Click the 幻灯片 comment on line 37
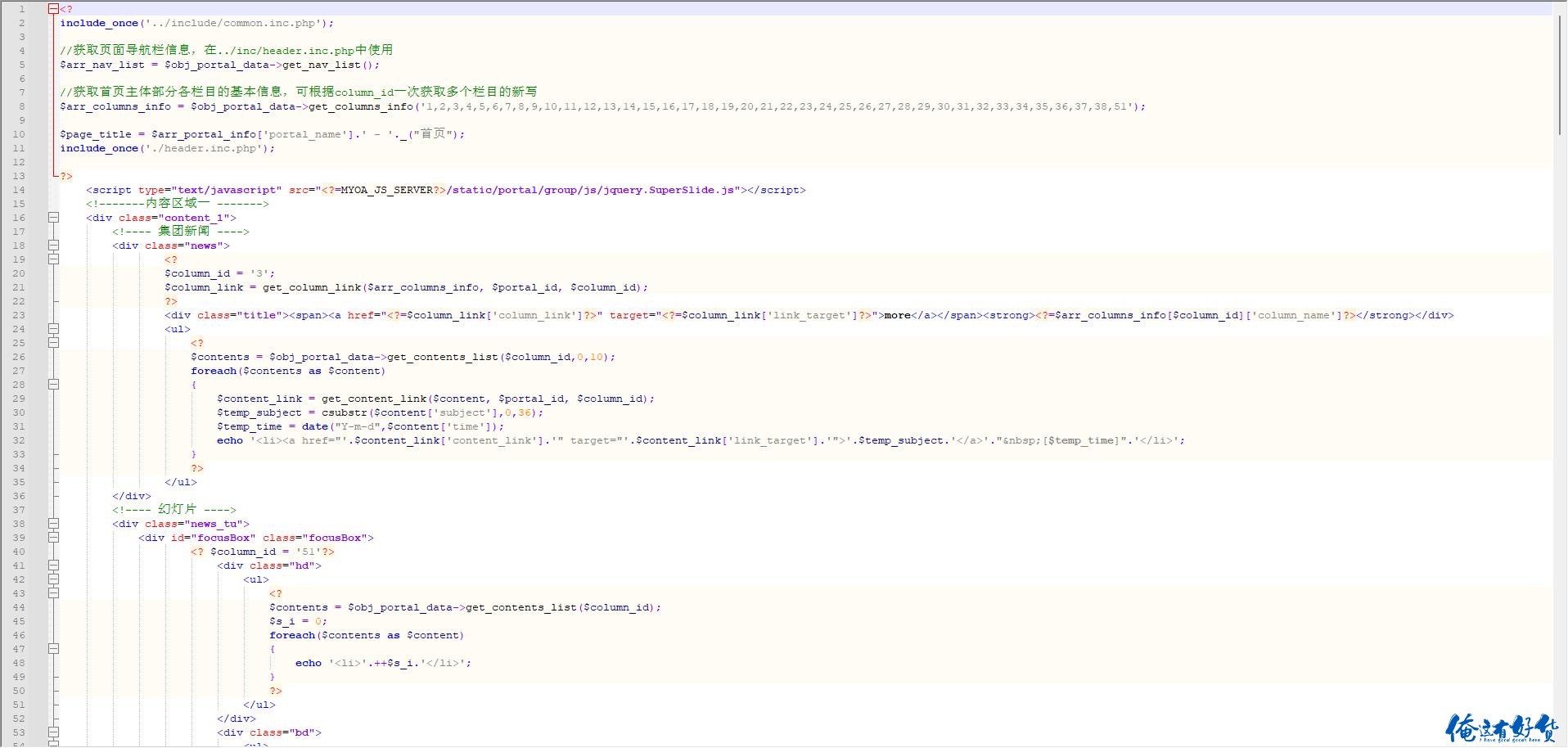This screenshot has height=748, width=1568. tap(174, 509)
